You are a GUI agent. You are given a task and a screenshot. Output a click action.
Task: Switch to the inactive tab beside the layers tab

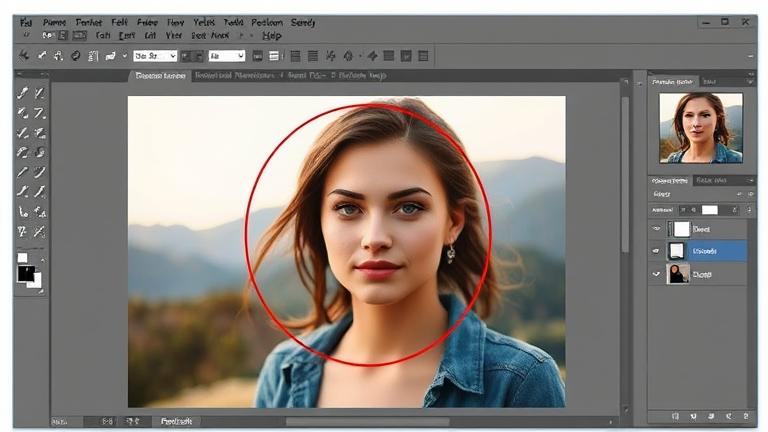click(711, 181)
